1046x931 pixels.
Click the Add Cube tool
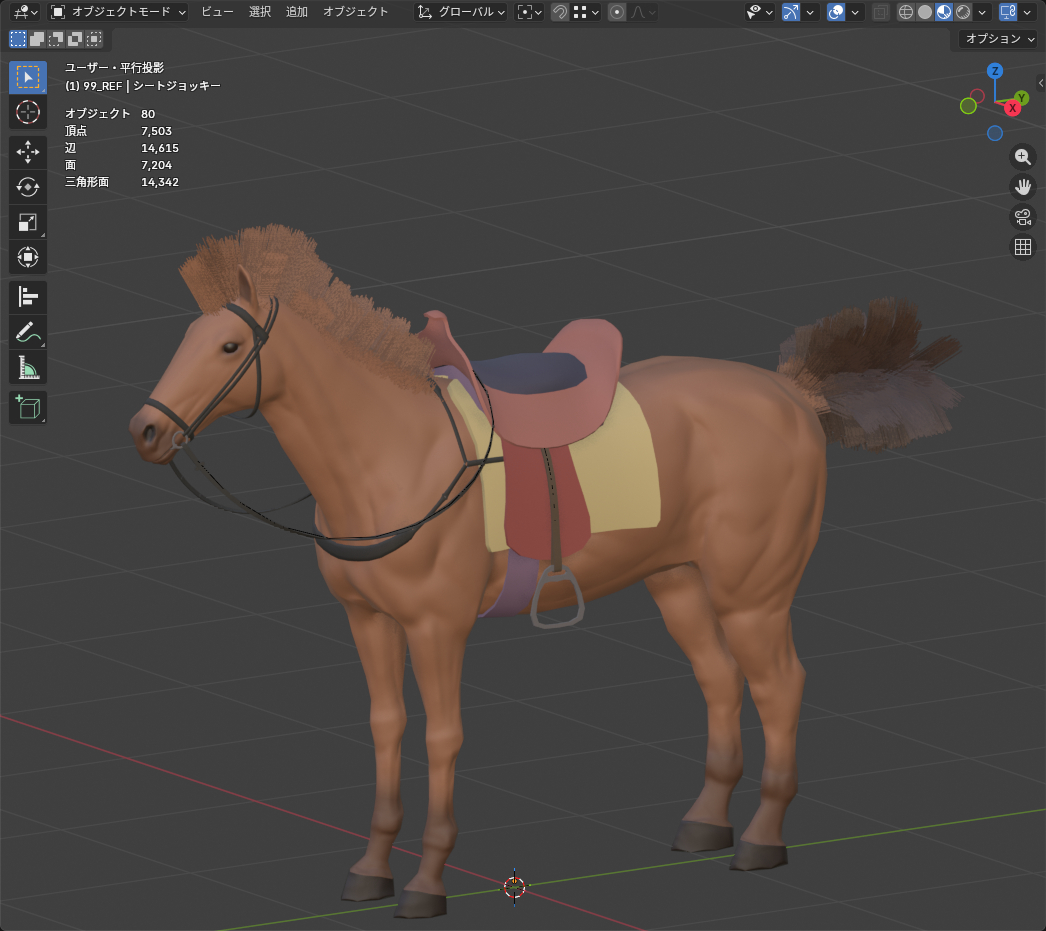tap(28, 407)
